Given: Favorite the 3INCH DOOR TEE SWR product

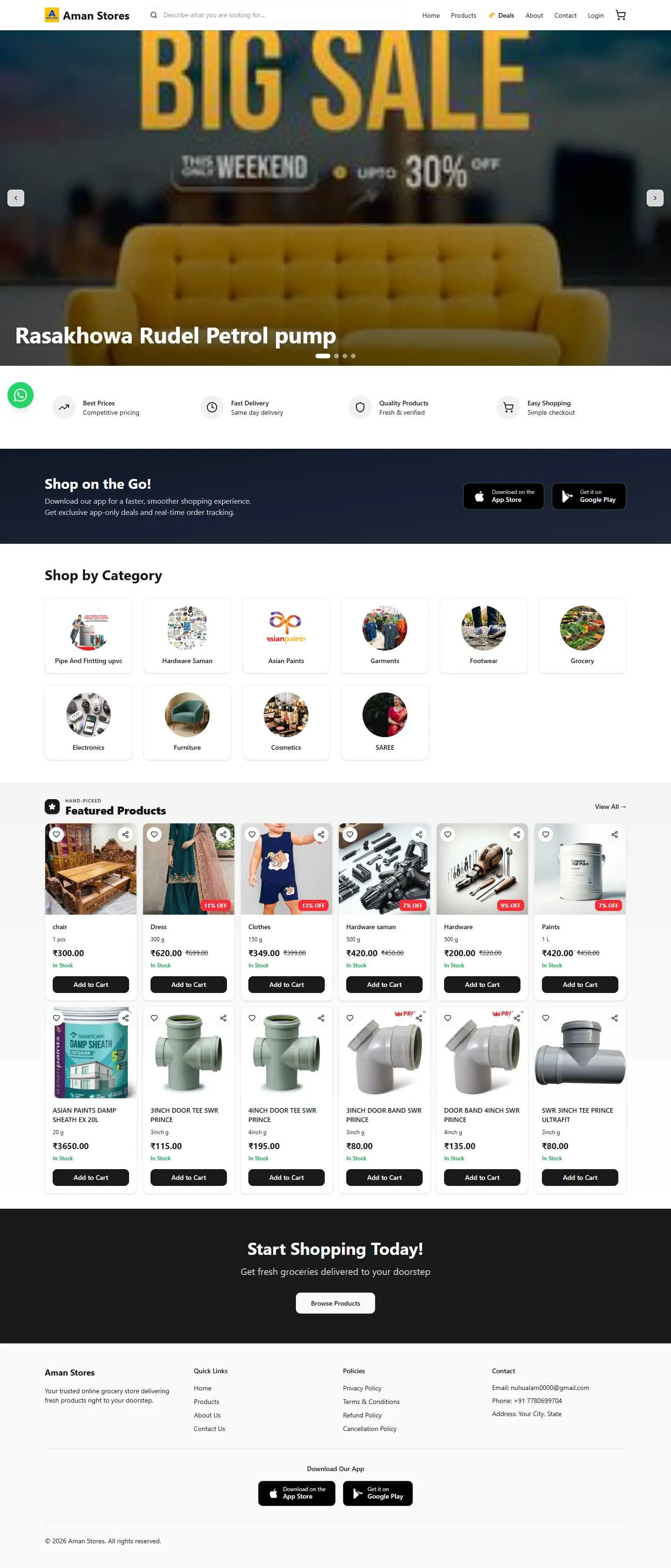Looking at the screenshot, I should [x=154, y=1018].
